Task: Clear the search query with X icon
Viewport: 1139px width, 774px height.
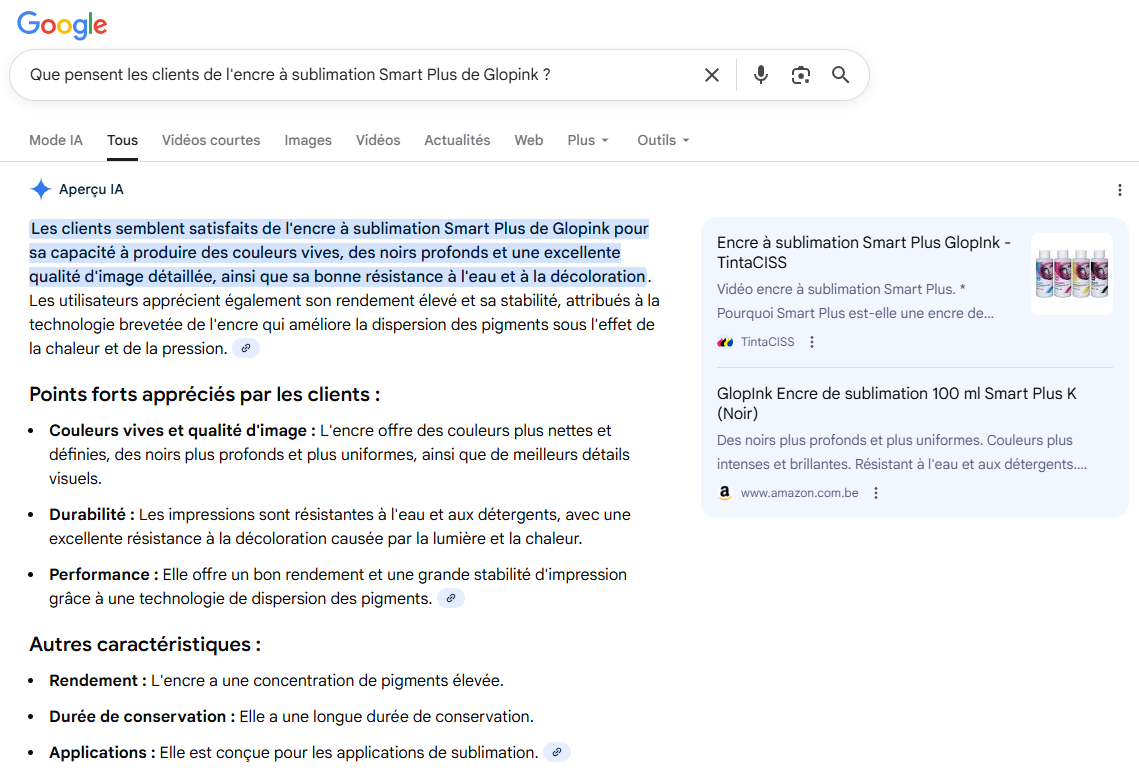Action: [712, 75]
